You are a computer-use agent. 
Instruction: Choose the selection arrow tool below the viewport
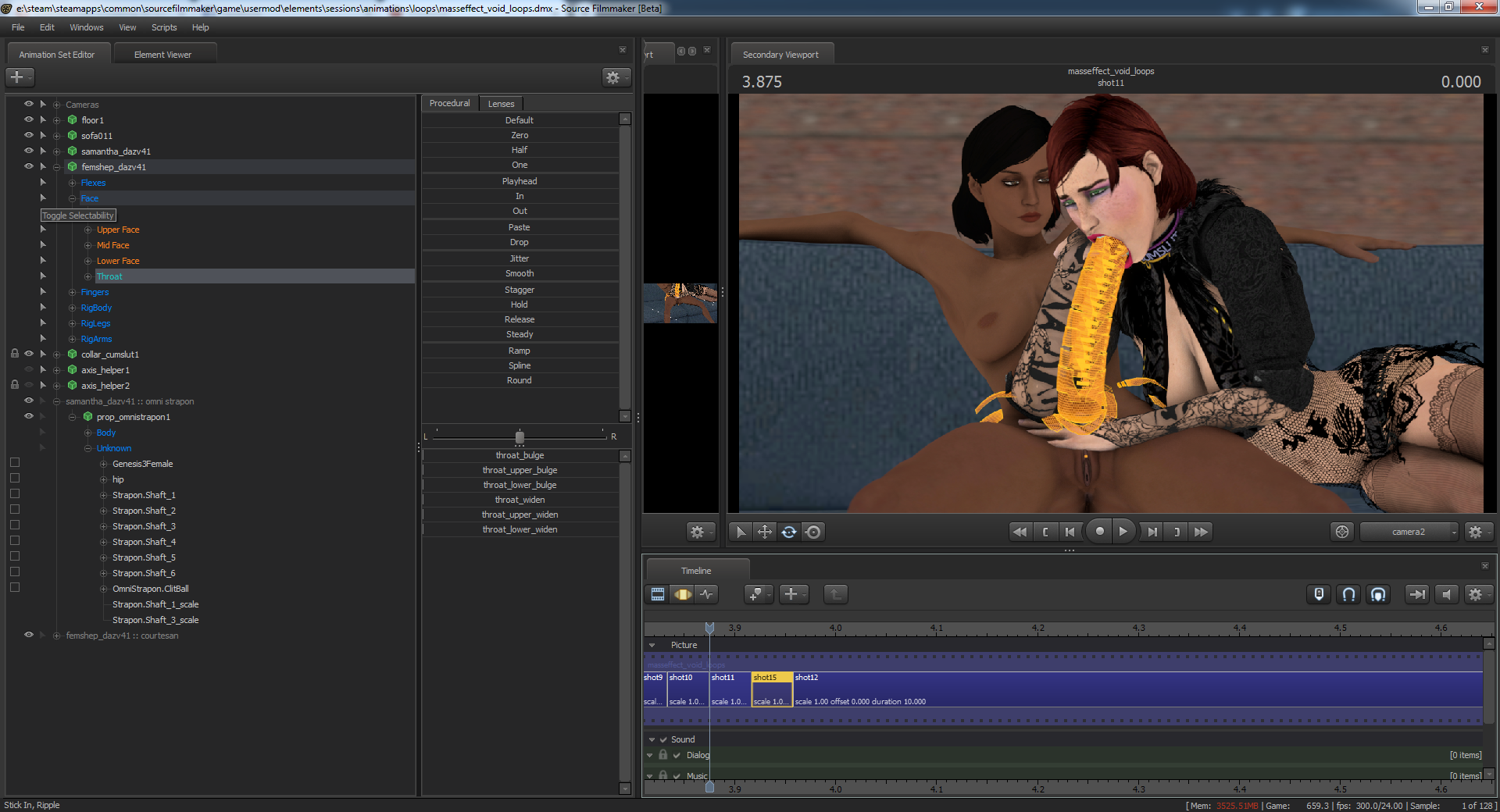click(x=741, y=532)
